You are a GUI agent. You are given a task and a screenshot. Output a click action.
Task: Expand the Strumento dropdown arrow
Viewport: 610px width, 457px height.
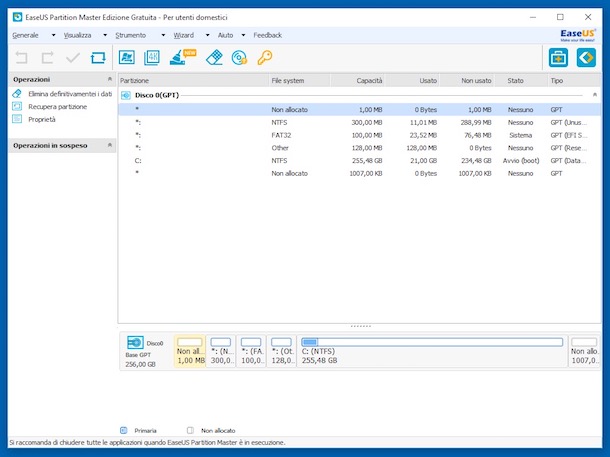pyautogui.click(x=163, y=35)
